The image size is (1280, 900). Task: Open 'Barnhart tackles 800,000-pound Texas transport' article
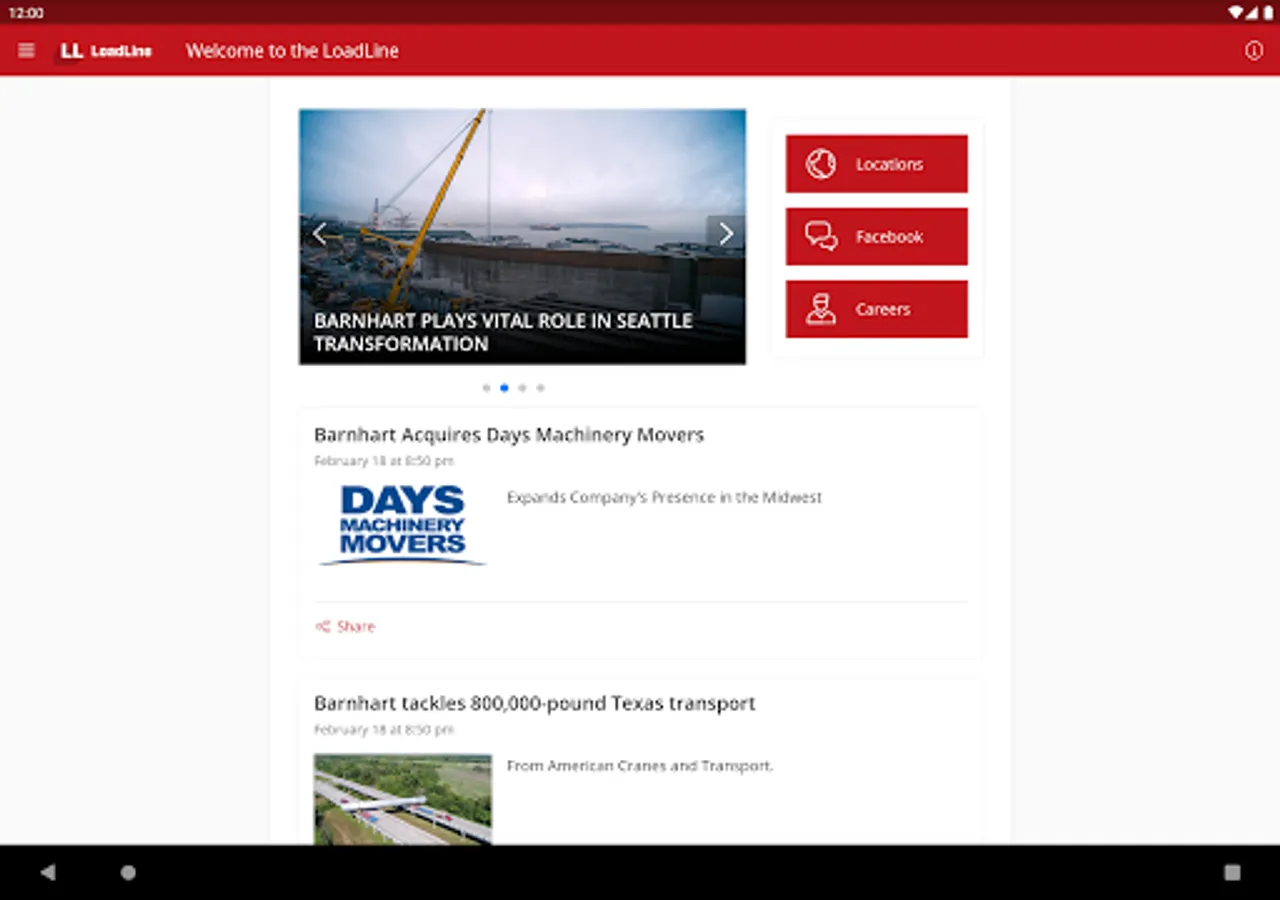pyautogui.click(x=535, y=704)
